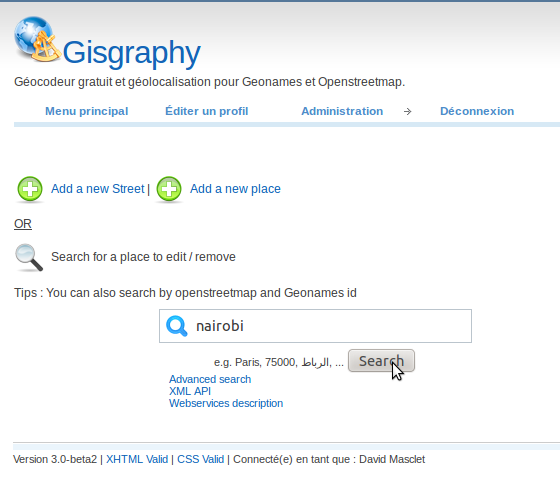Open the Advanced search link

click(210, 379)
